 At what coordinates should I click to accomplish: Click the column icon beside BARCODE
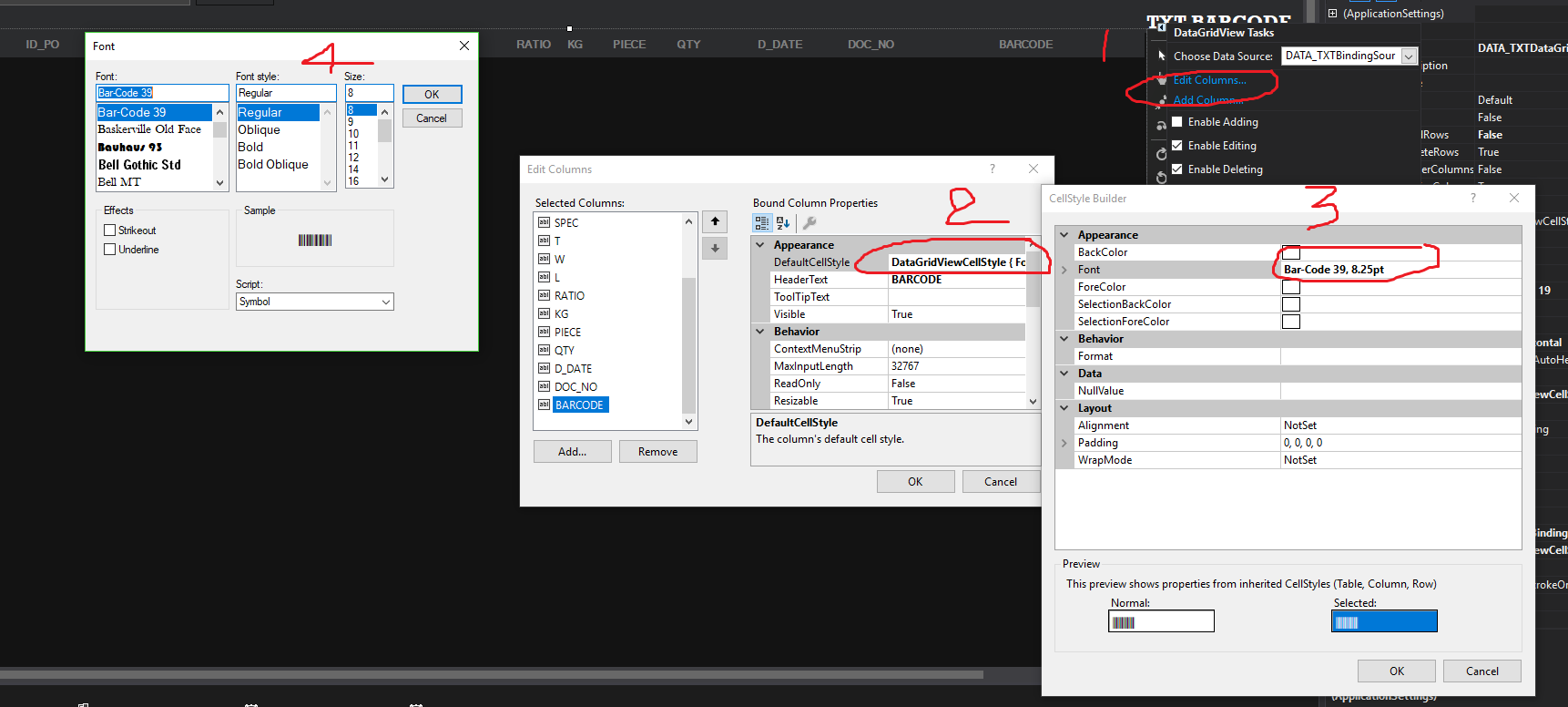click(x=544, y=405)
